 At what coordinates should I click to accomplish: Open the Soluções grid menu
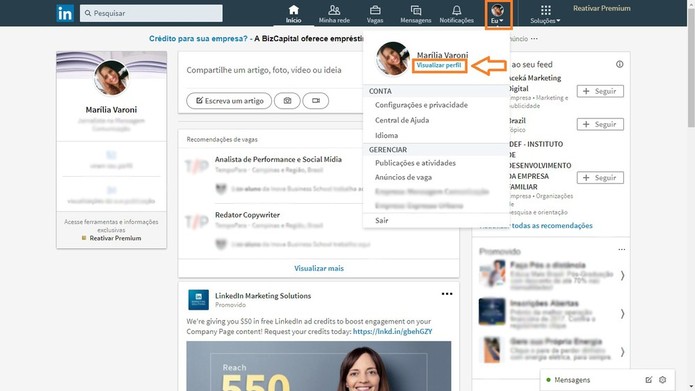pos(546,14)
